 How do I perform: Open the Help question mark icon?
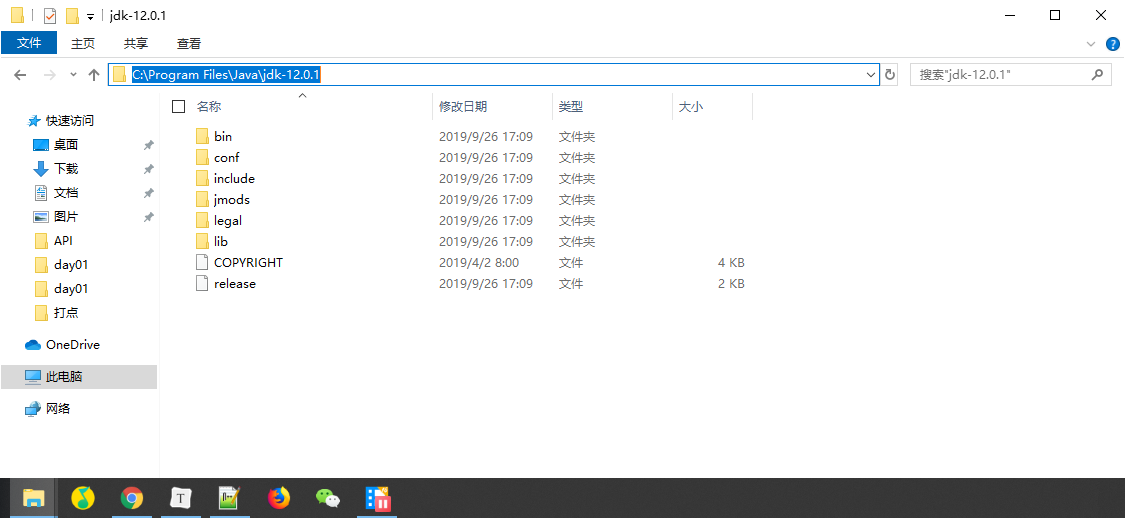[1112, 44]
